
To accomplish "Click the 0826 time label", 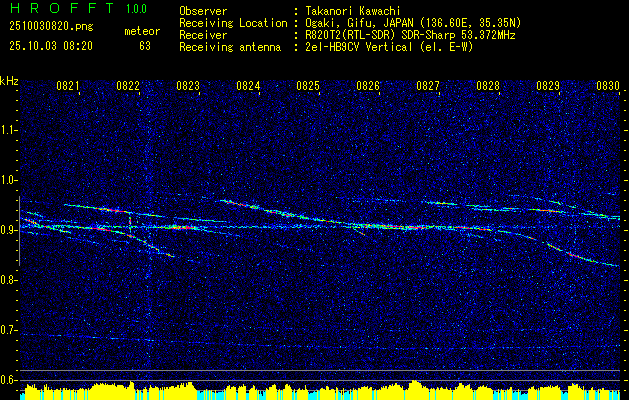I will point(368,85).
